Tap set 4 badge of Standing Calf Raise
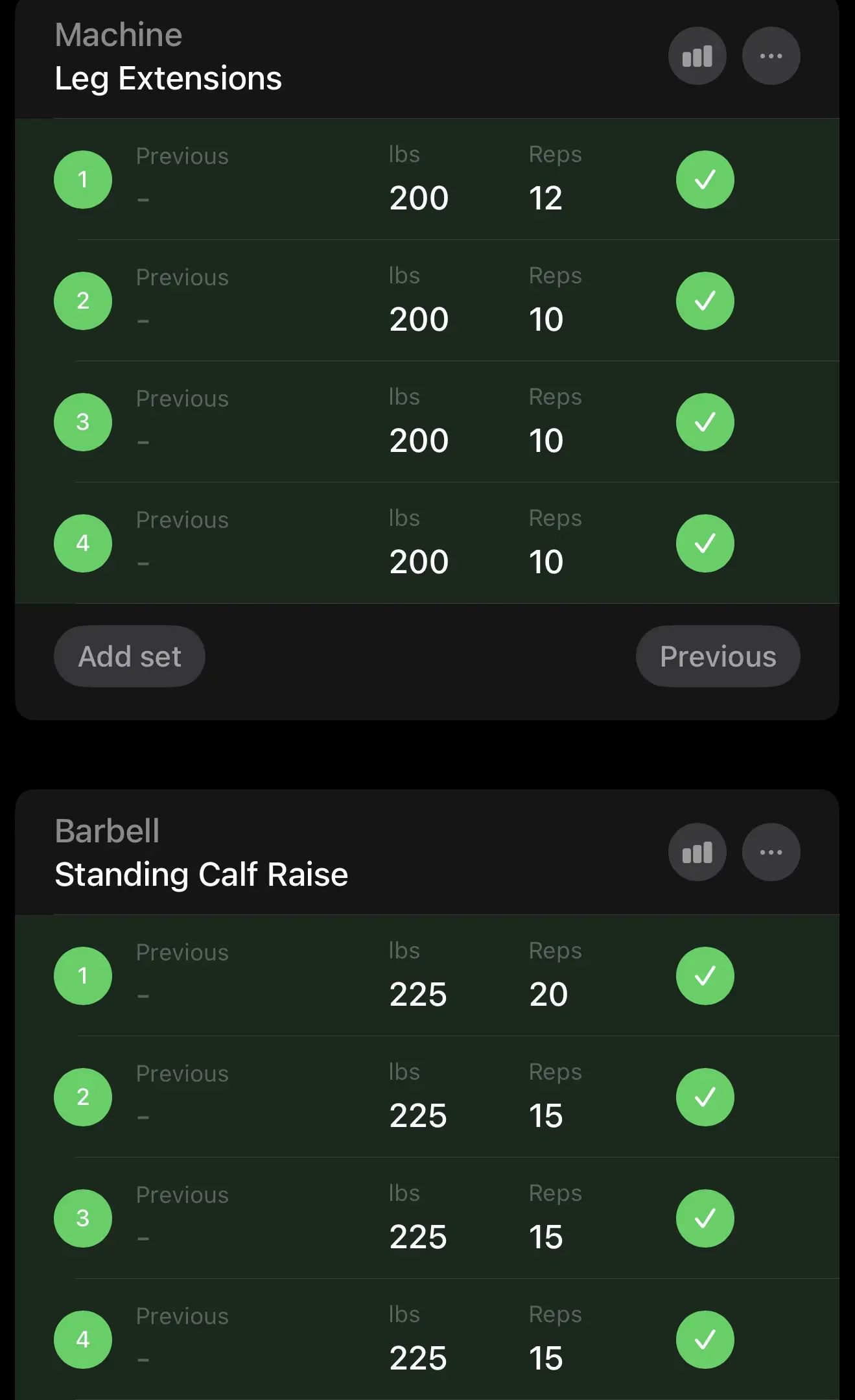 (83, 1339)
